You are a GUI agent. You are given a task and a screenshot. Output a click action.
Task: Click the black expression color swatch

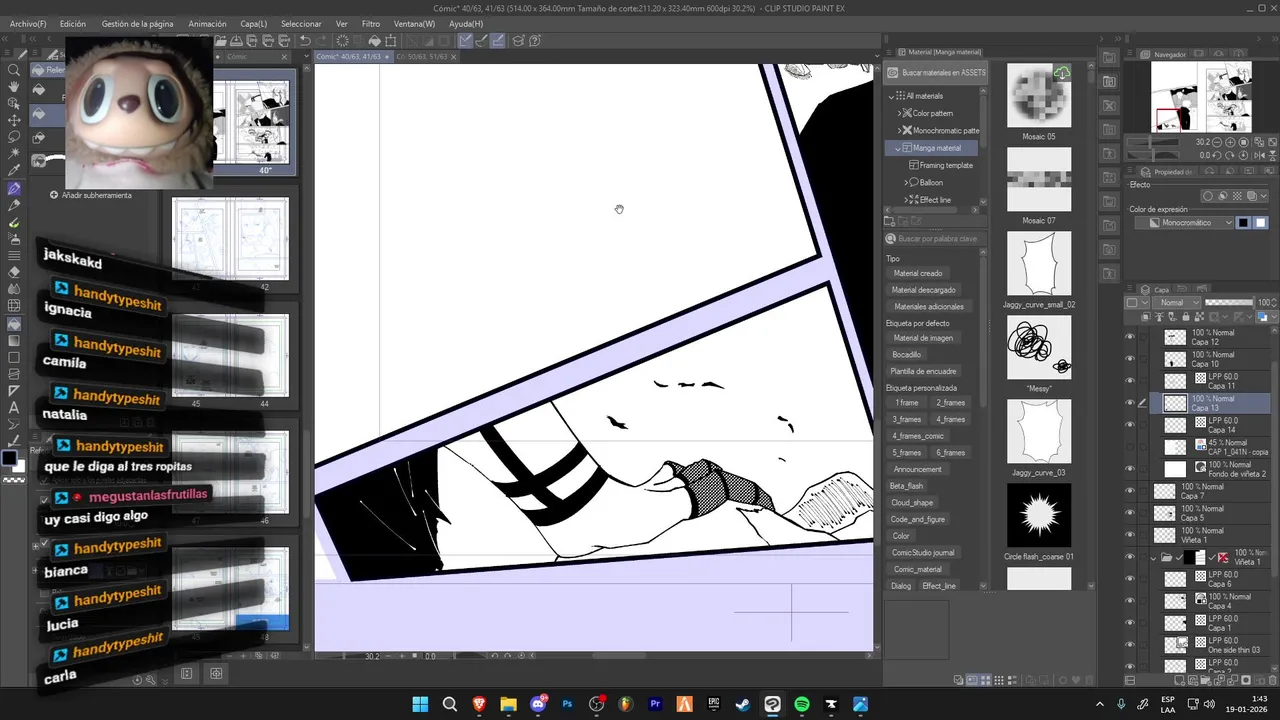[x=1243, y=223]
